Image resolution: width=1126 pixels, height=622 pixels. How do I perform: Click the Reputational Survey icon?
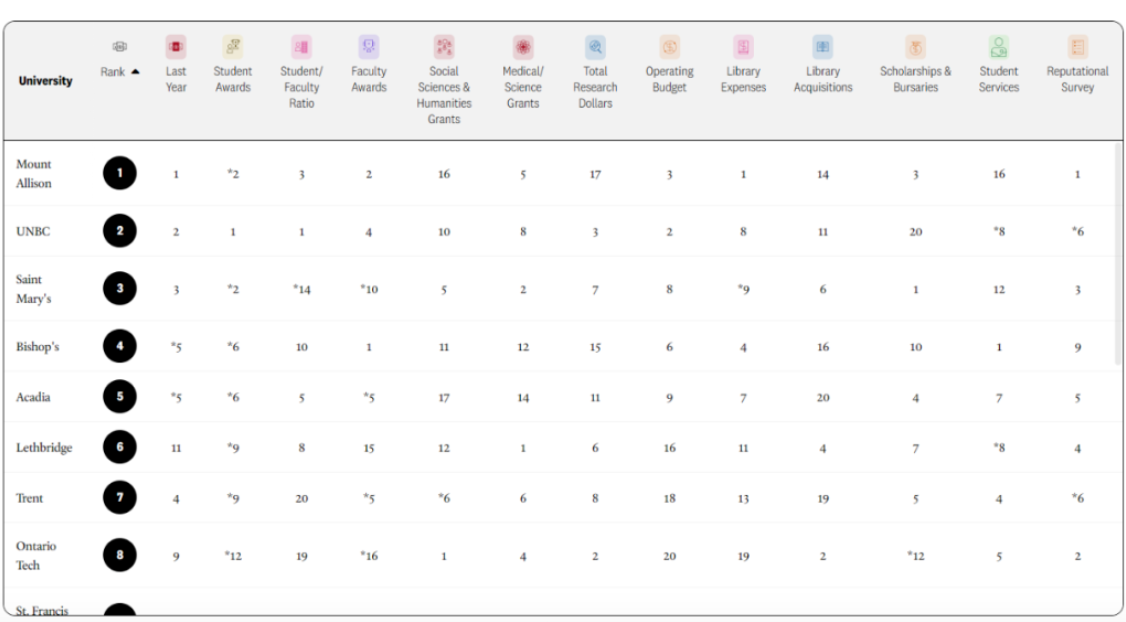(x=1077, y=46)
